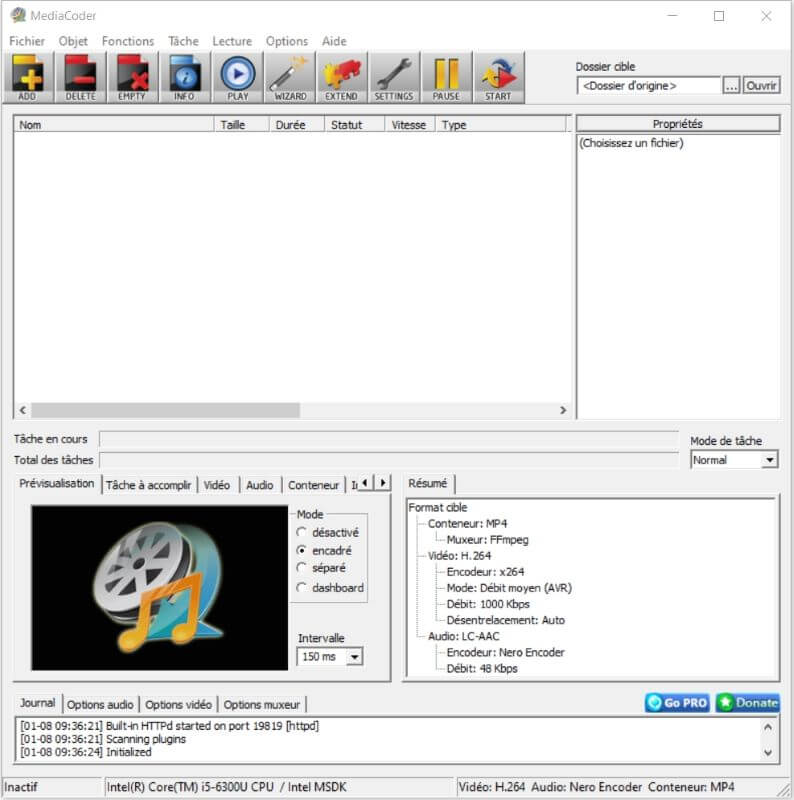Click the Dossier cible input field
This screenshot has width=794, height=800.
click(649, 86)
